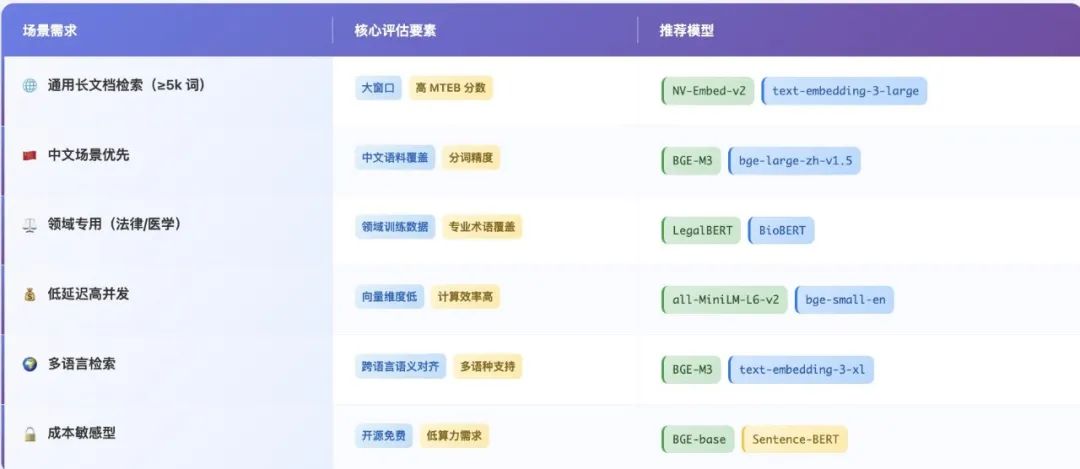Click the LegalBERT model tag
Image resolution: width=1080 pixels, height=469 pixels.
pyautogui.click(x=701, y=230)
